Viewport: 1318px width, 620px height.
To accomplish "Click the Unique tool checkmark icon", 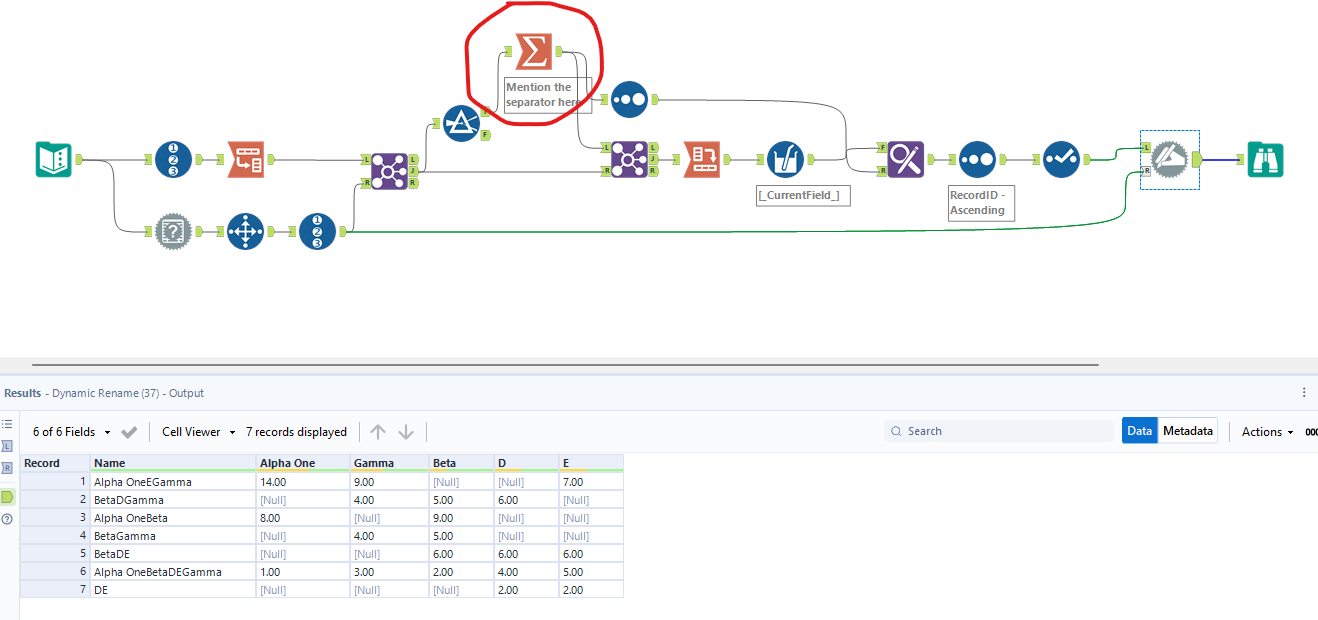I will 1060,158.
